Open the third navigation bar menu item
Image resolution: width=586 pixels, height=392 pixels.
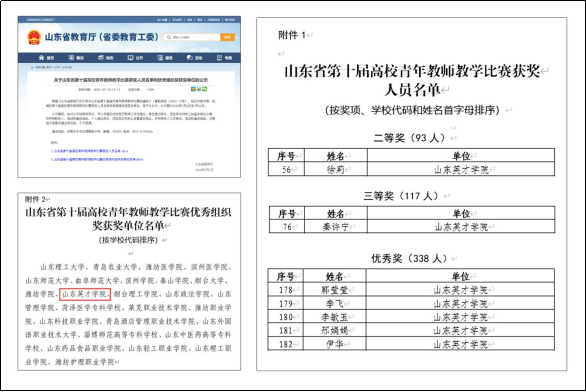point(106,58)
